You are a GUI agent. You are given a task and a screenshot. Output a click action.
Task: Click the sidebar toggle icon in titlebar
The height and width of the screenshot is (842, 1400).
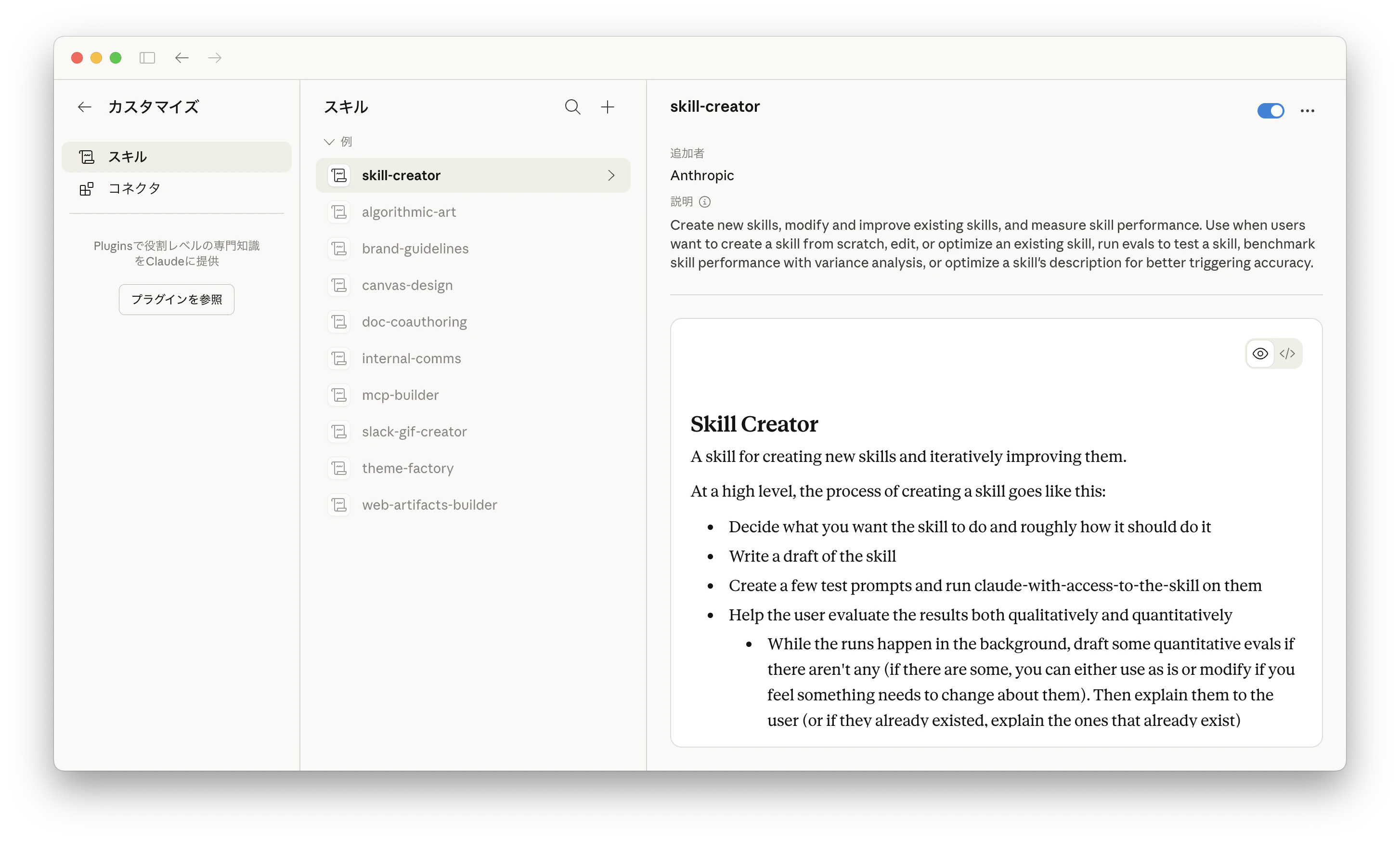[147, 58]
